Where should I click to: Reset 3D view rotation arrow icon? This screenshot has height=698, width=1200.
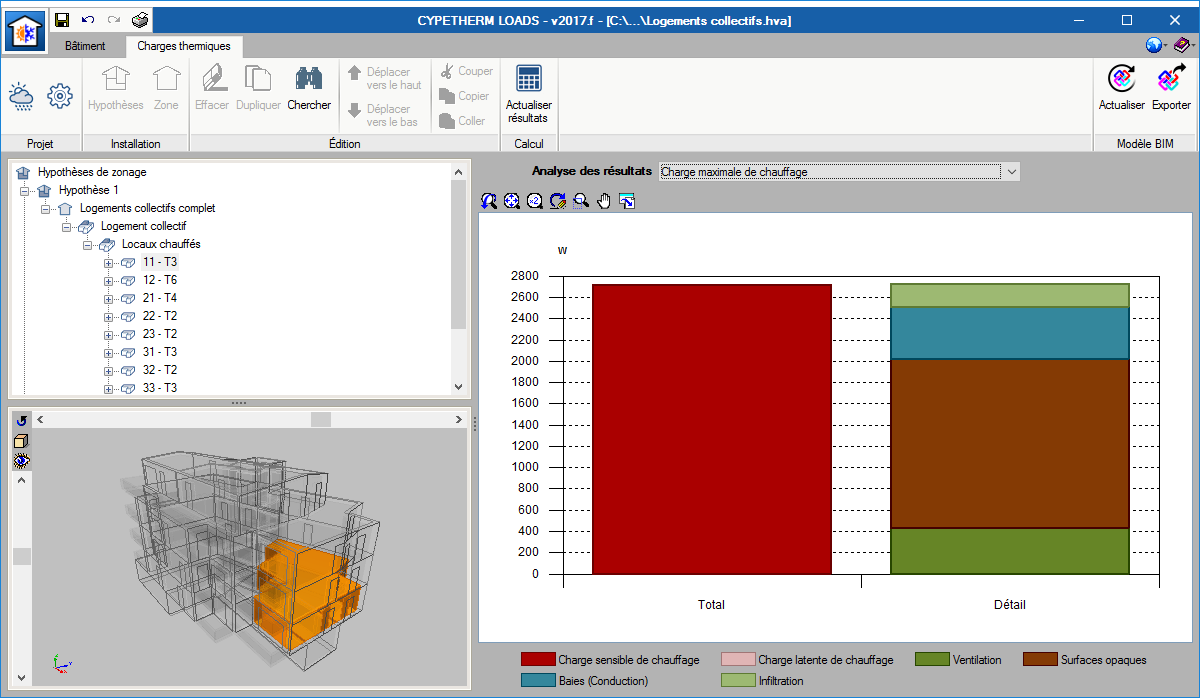[21, 420]
